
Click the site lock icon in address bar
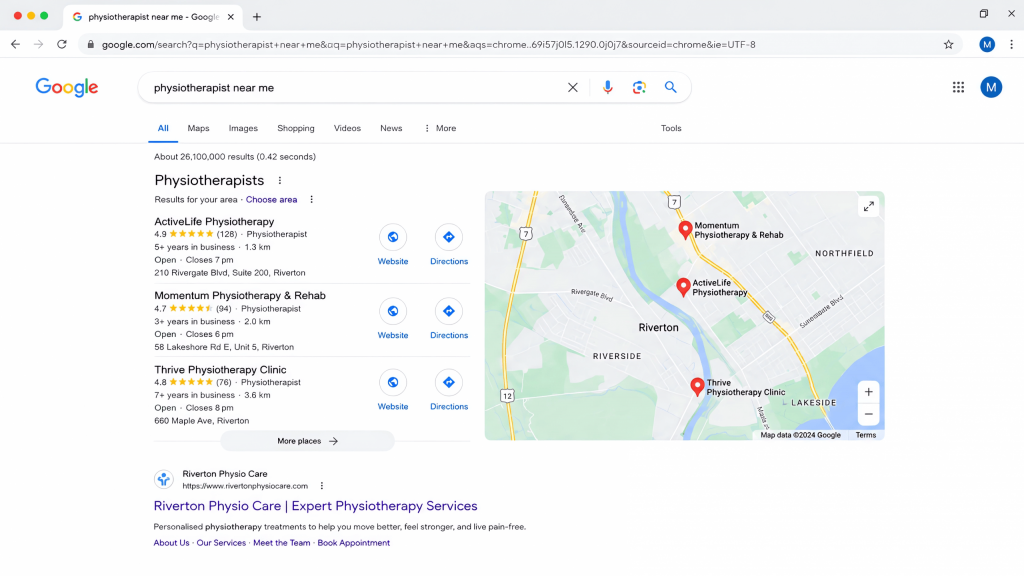(x=91, y=44)
